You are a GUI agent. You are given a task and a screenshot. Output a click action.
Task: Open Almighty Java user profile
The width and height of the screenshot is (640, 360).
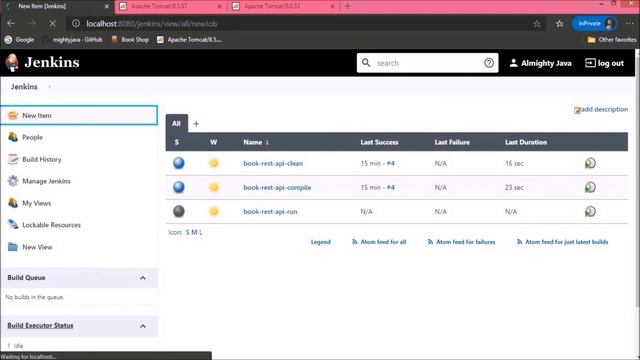[x=540, y=63]
